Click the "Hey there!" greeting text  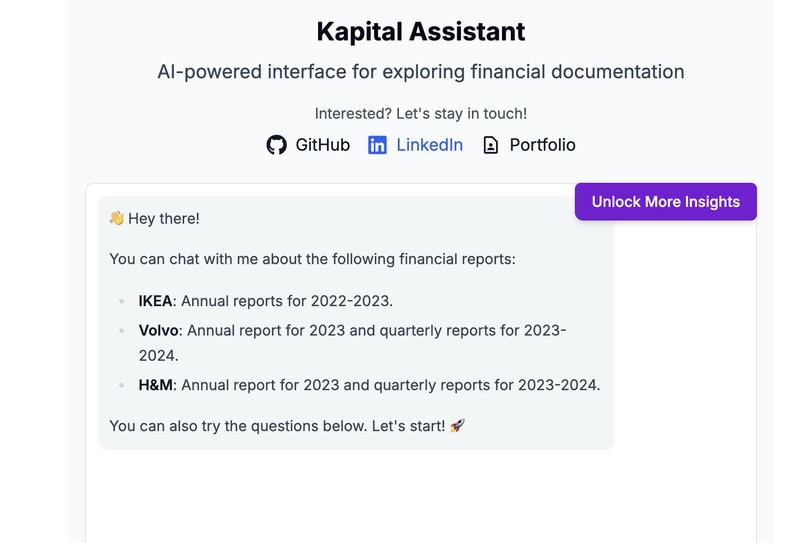tap(164, 218)
